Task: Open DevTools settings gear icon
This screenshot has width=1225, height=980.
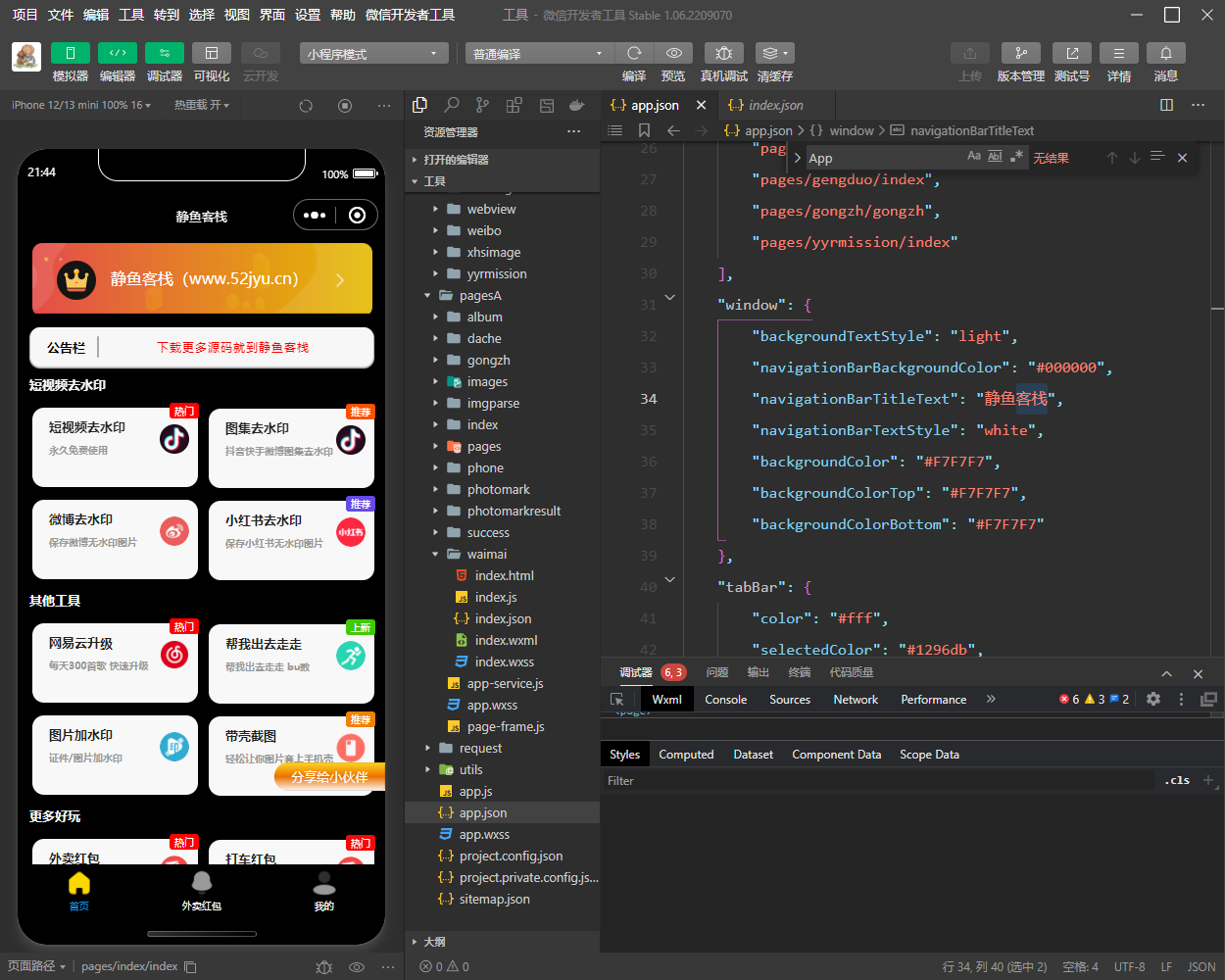Action: tap(1153, 699)
